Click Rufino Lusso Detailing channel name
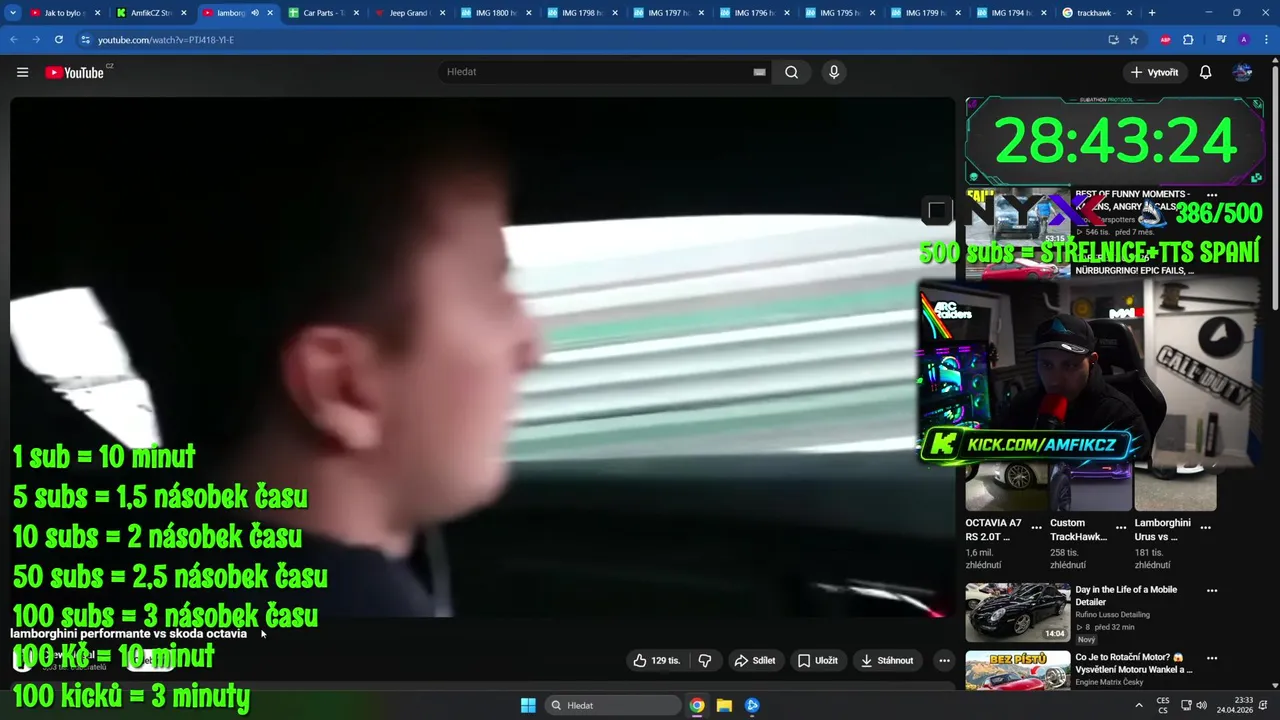 [1112, 615]
